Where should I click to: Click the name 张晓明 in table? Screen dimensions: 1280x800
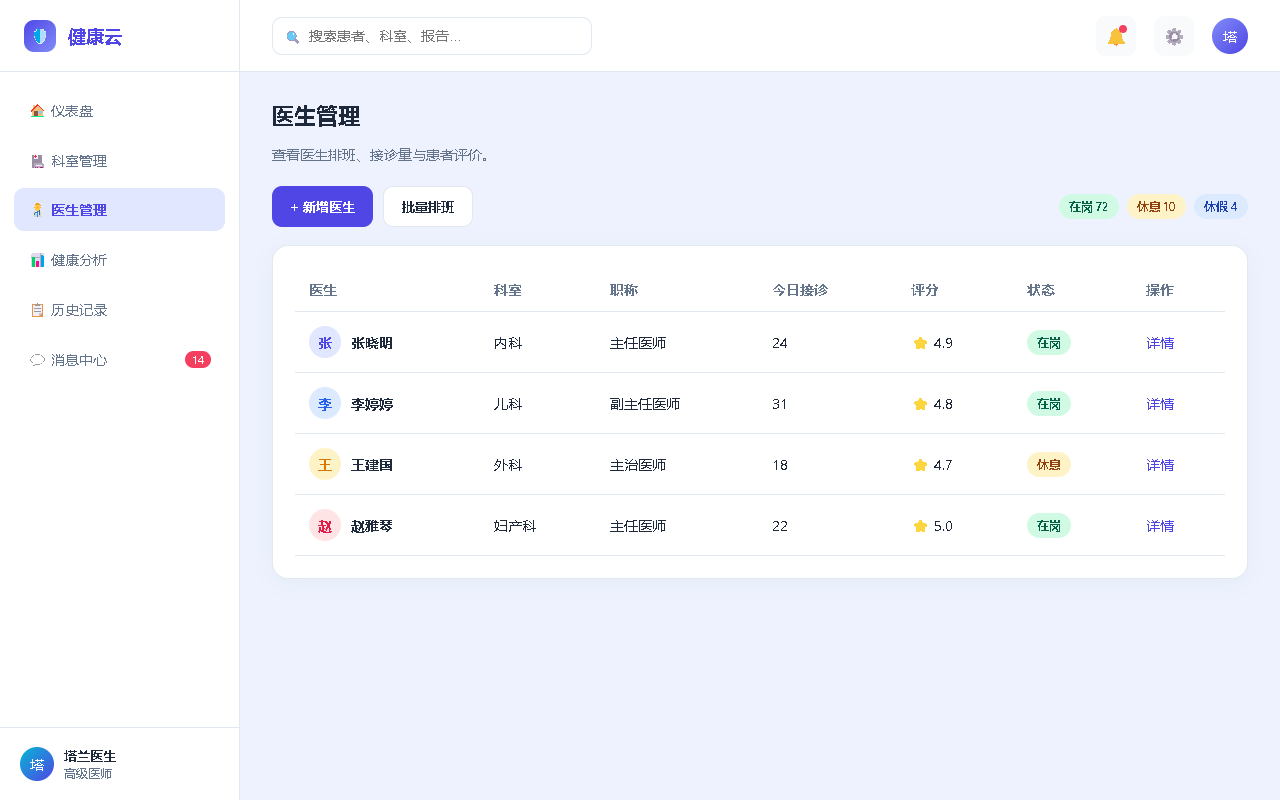click(x=372, y=343)
